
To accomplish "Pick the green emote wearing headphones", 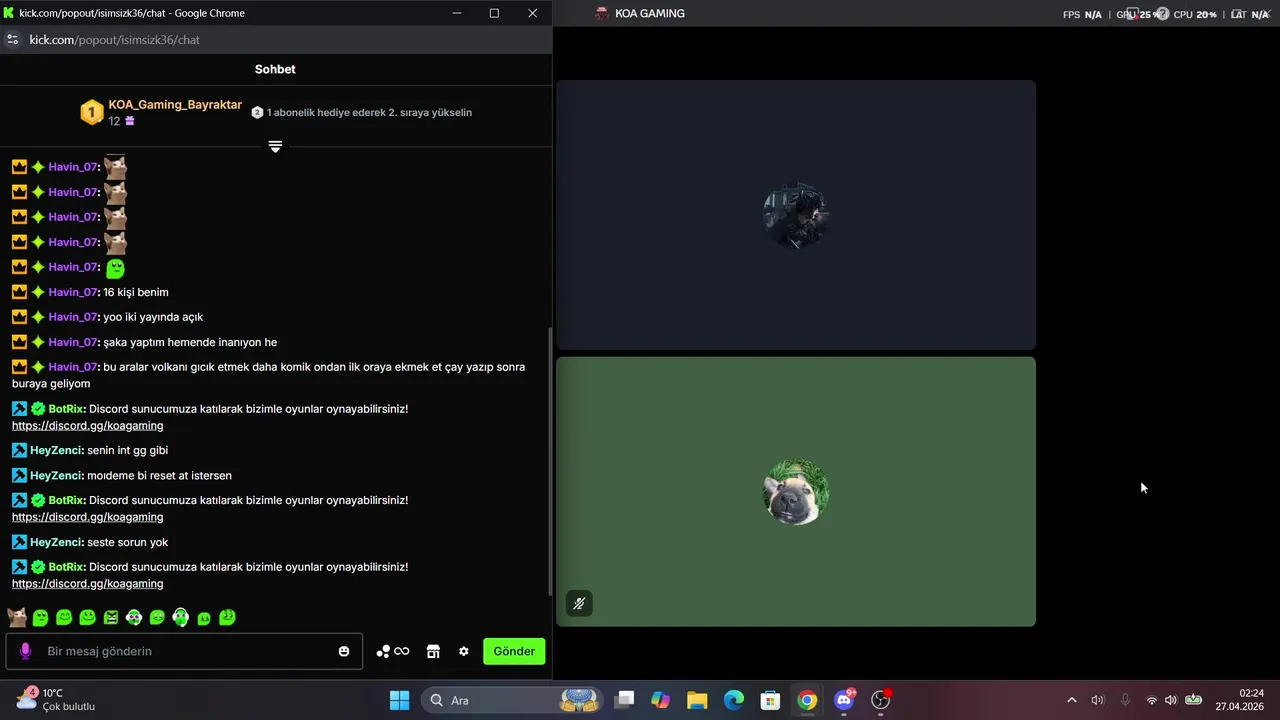I will click(180, 617).
